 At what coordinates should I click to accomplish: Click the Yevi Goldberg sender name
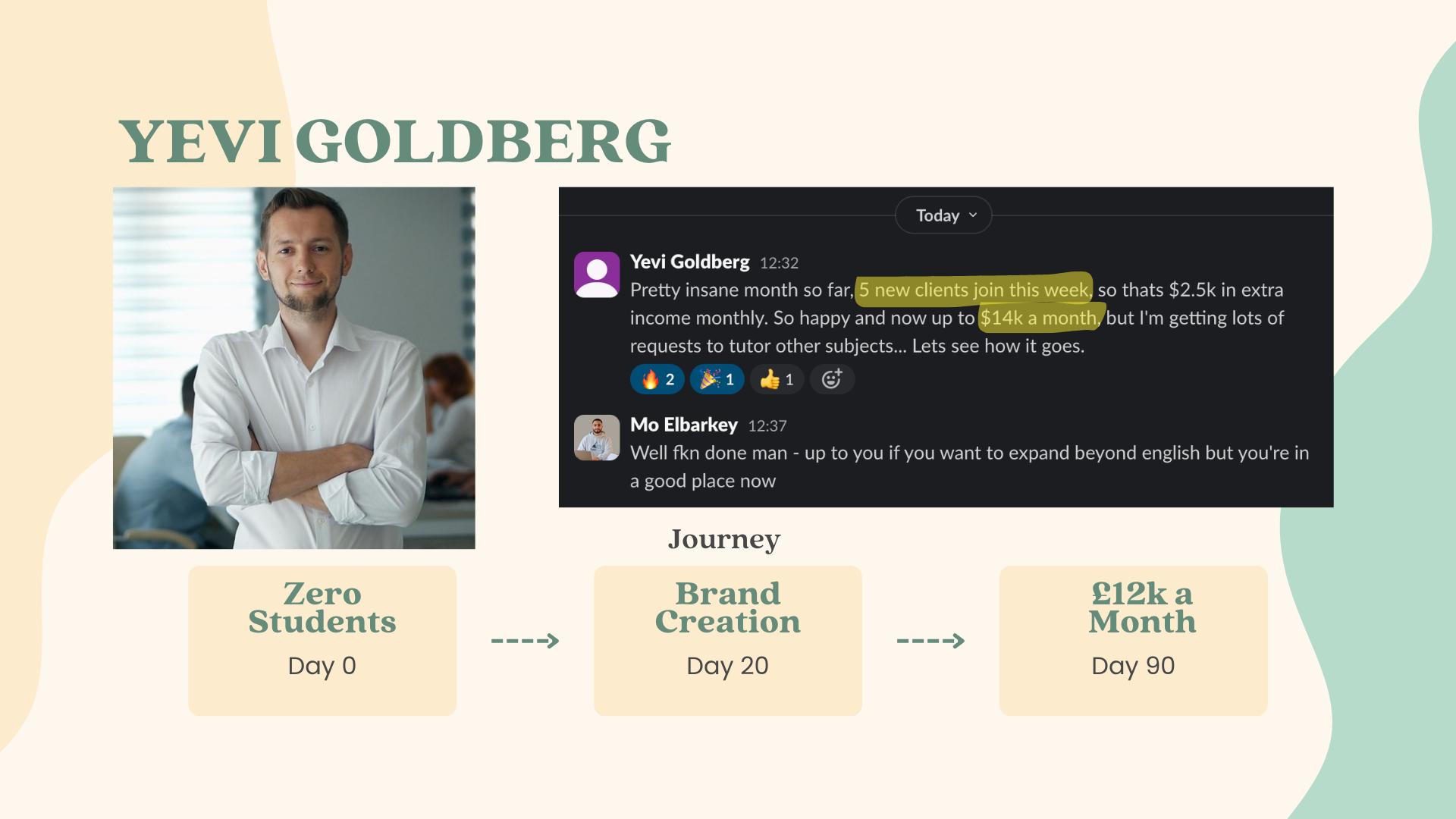[689, 262]
